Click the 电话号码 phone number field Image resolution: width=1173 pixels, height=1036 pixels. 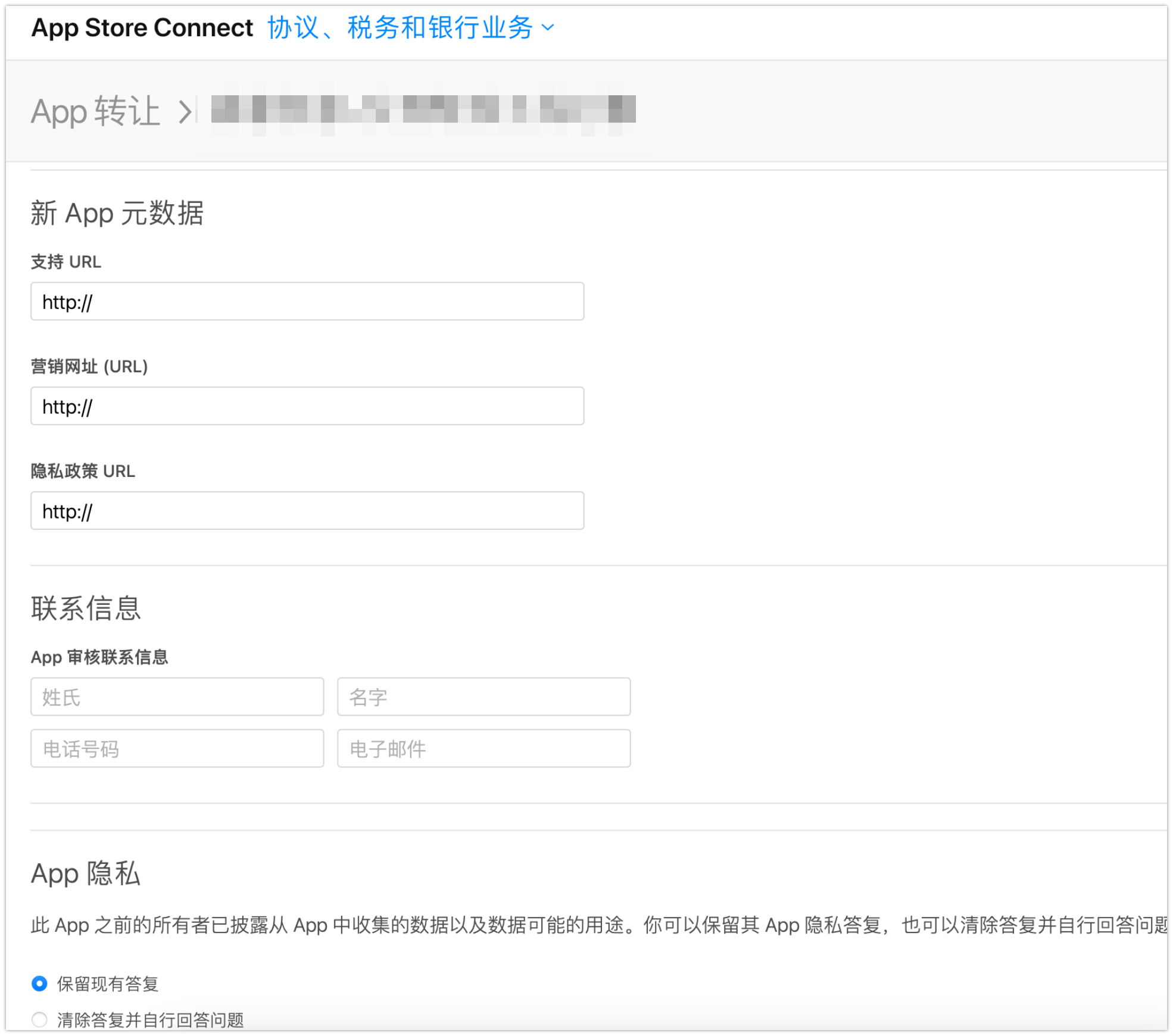[x=177, y=748]
